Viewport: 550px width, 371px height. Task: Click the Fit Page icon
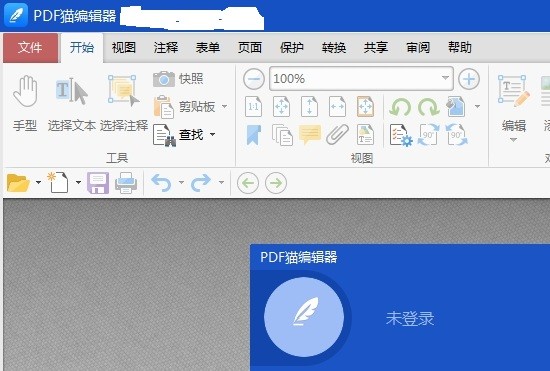[281, 107]
